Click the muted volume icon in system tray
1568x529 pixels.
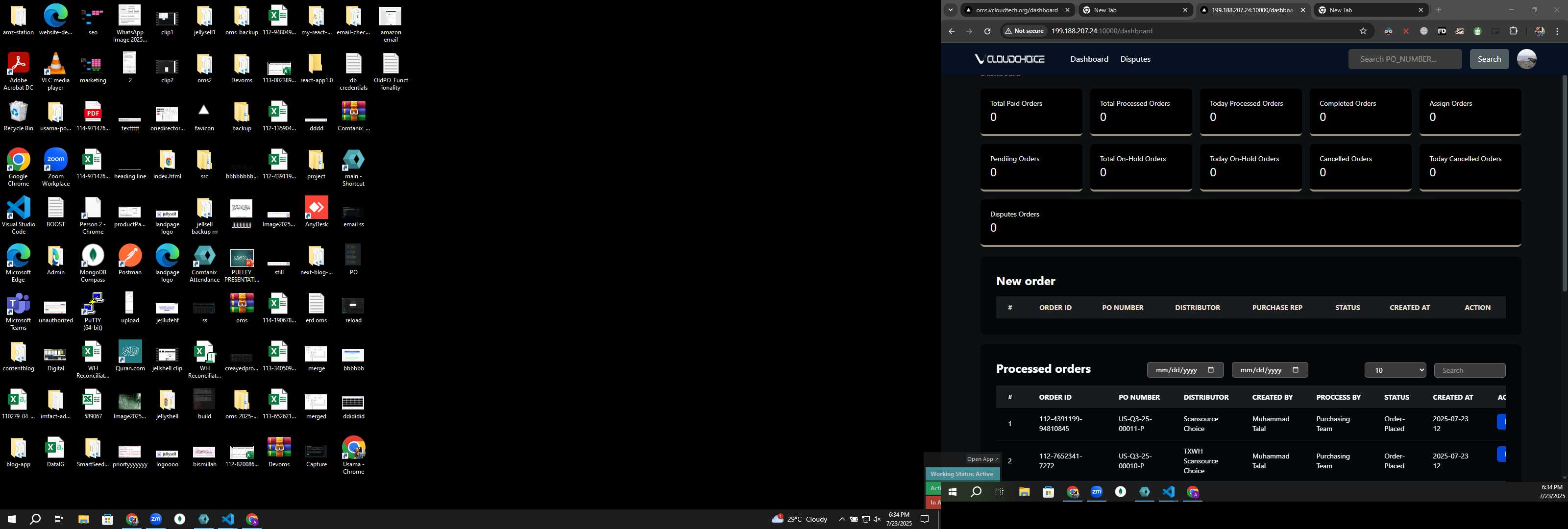[877, 519]
